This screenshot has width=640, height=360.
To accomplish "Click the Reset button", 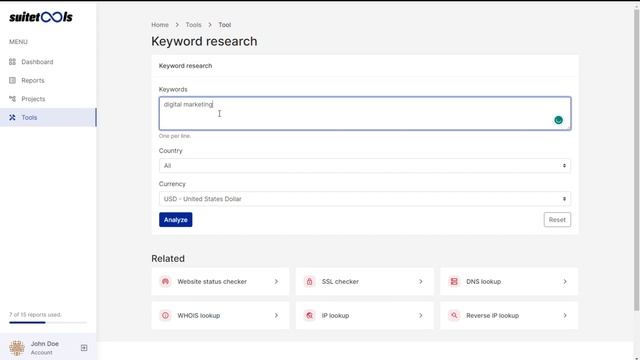I will [557, 220].
